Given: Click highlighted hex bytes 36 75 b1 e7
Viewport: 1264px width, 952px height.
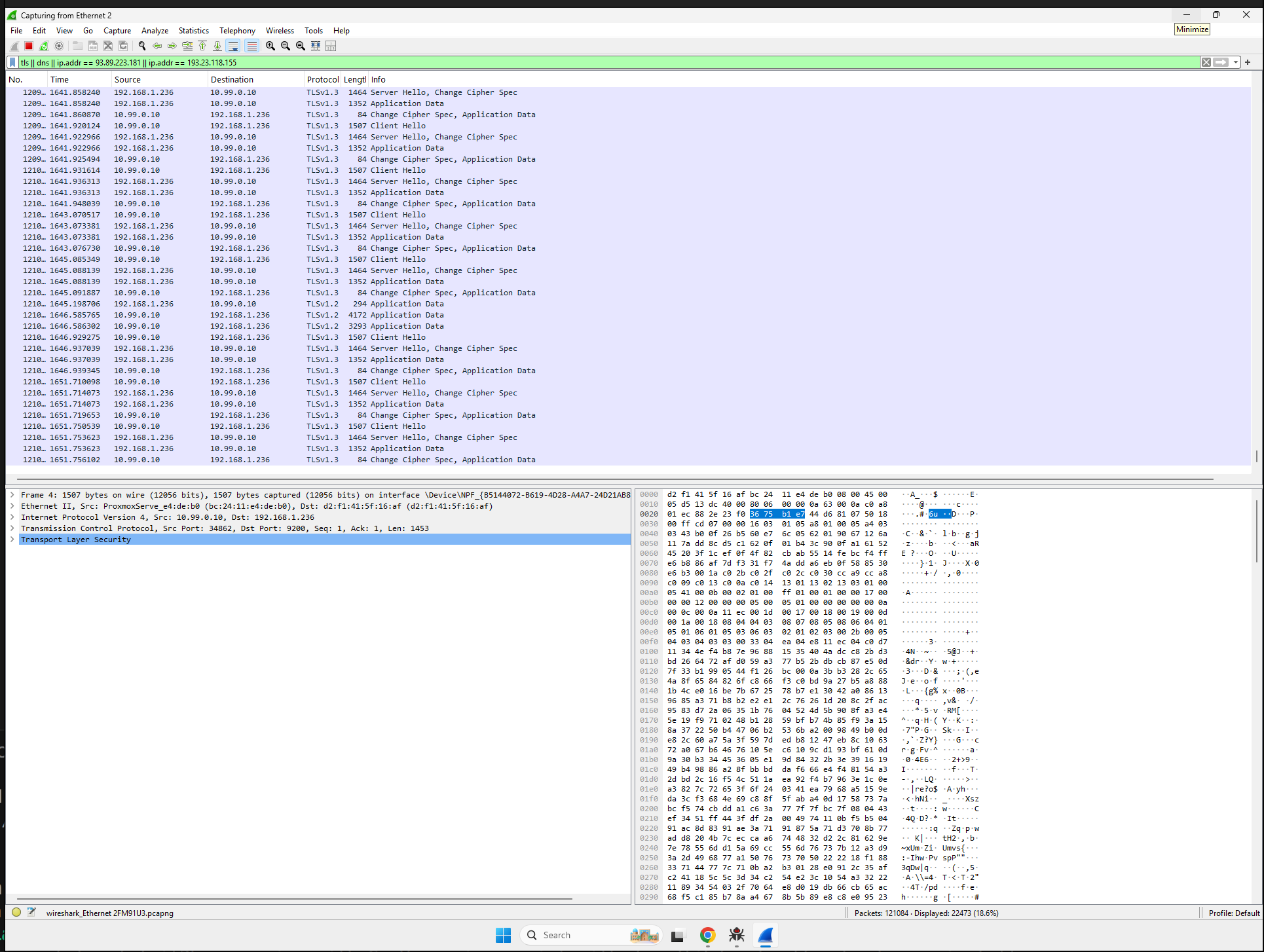Looking at the screenshot, I should tap(777, 514).
